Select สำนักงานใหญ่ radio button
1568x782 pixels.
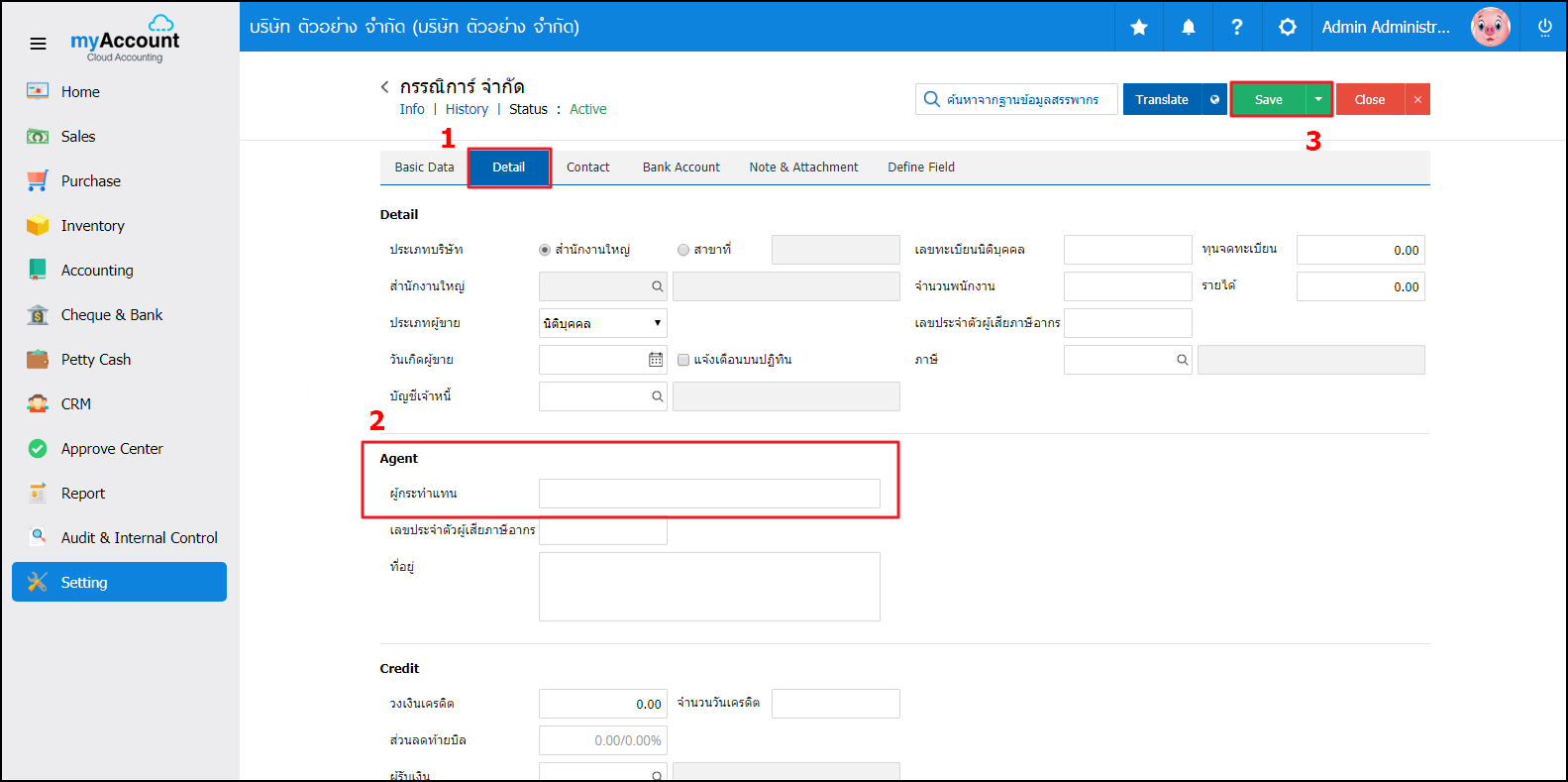[545, 250]
